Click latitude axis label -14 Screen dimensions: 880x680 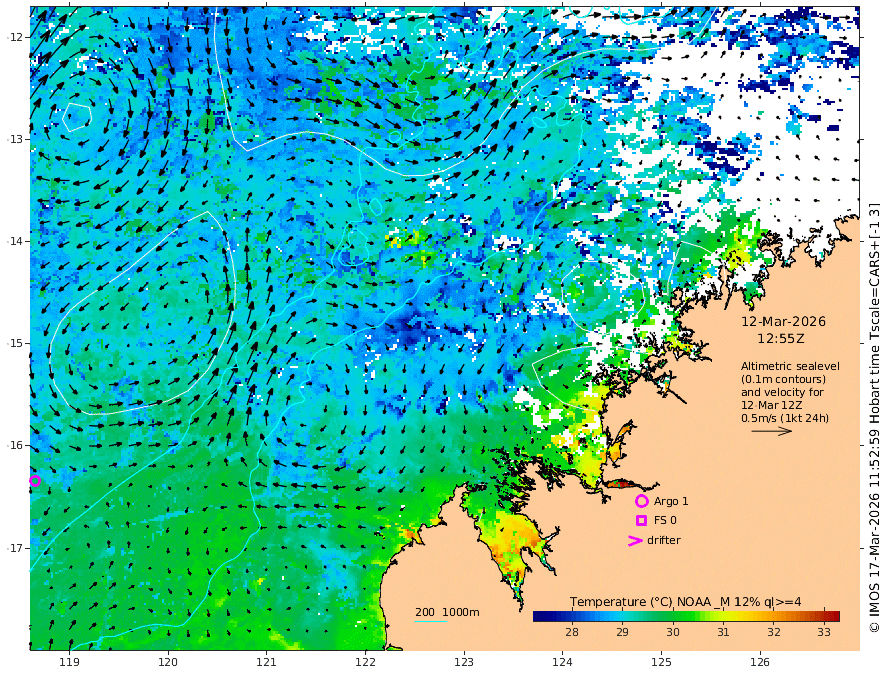point(15,241)
